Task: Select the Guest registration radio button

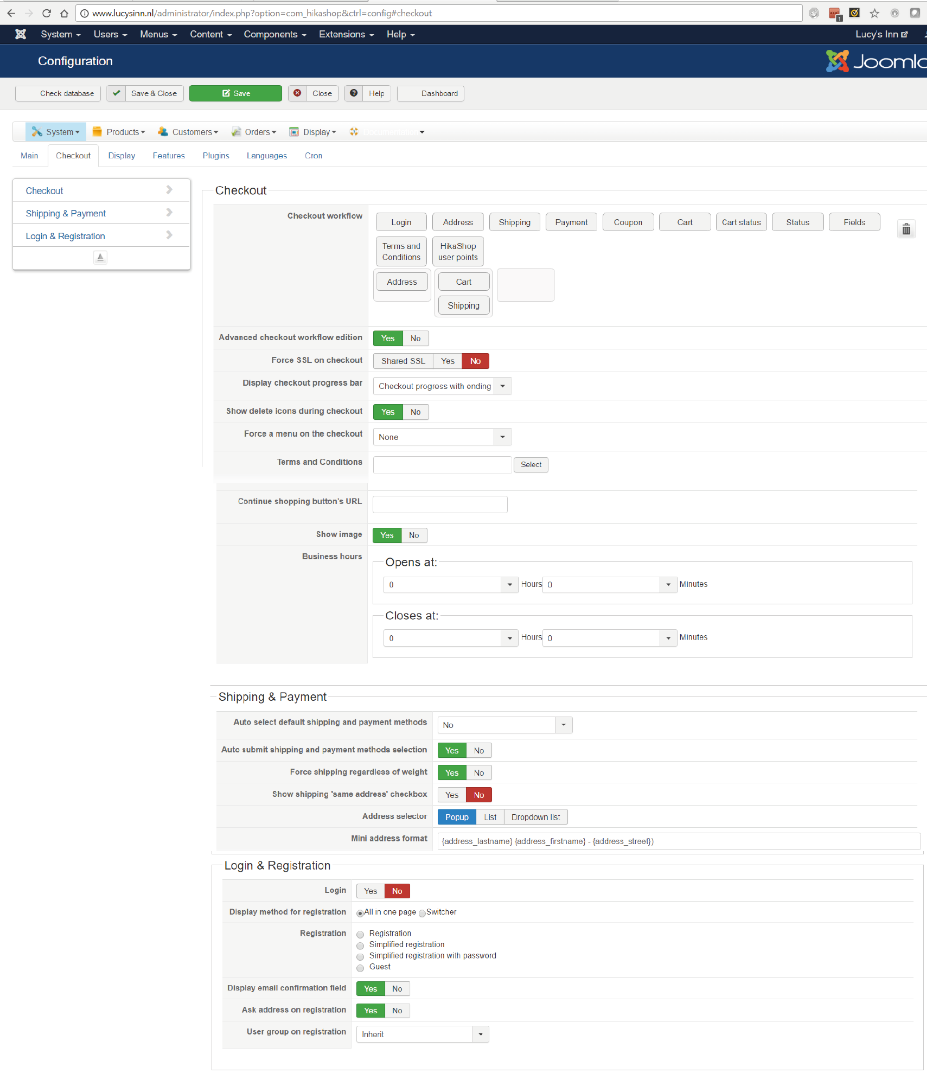Action: pyautogui.click(x=360, y=968)
